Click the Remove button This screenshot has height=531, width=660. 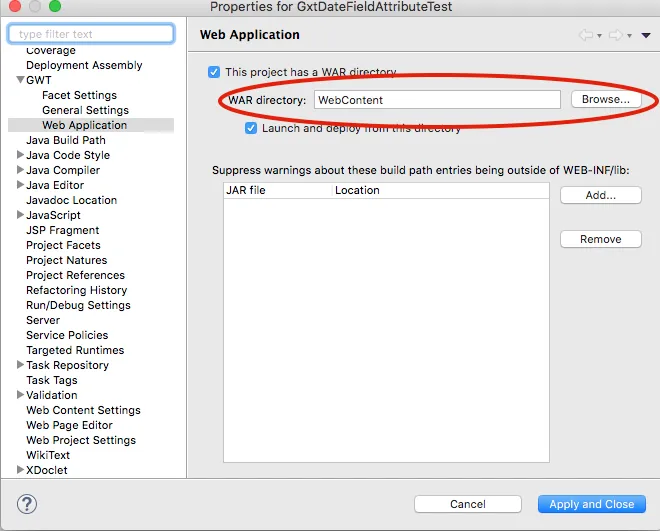[x=601, y=239]
